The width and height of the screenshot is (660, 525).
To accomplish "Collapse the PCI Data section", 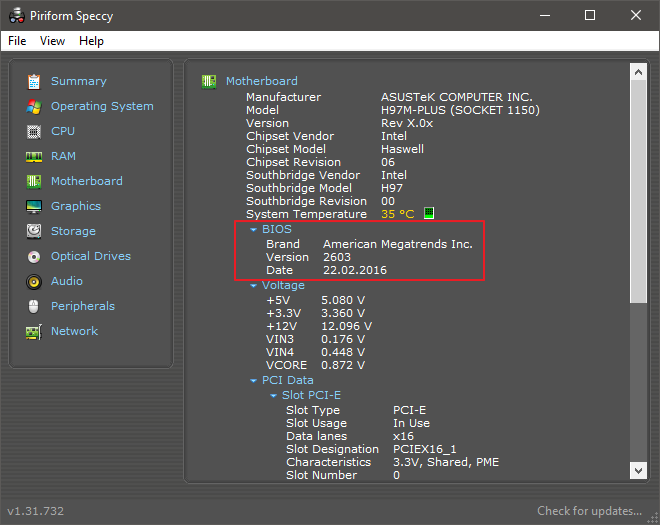I will [x=253, y=381].
